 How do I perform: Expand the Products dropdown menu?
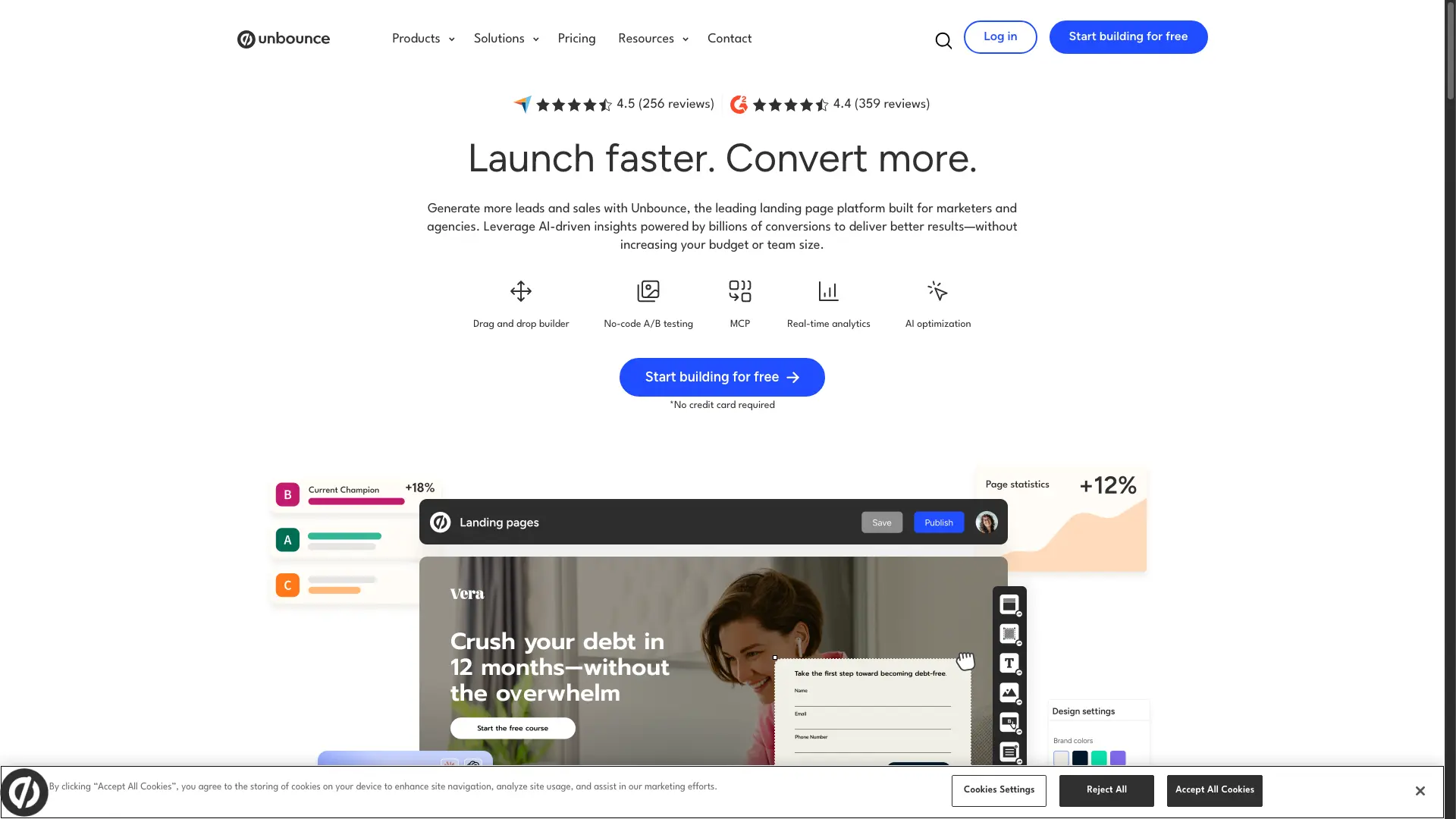[423, 39]
